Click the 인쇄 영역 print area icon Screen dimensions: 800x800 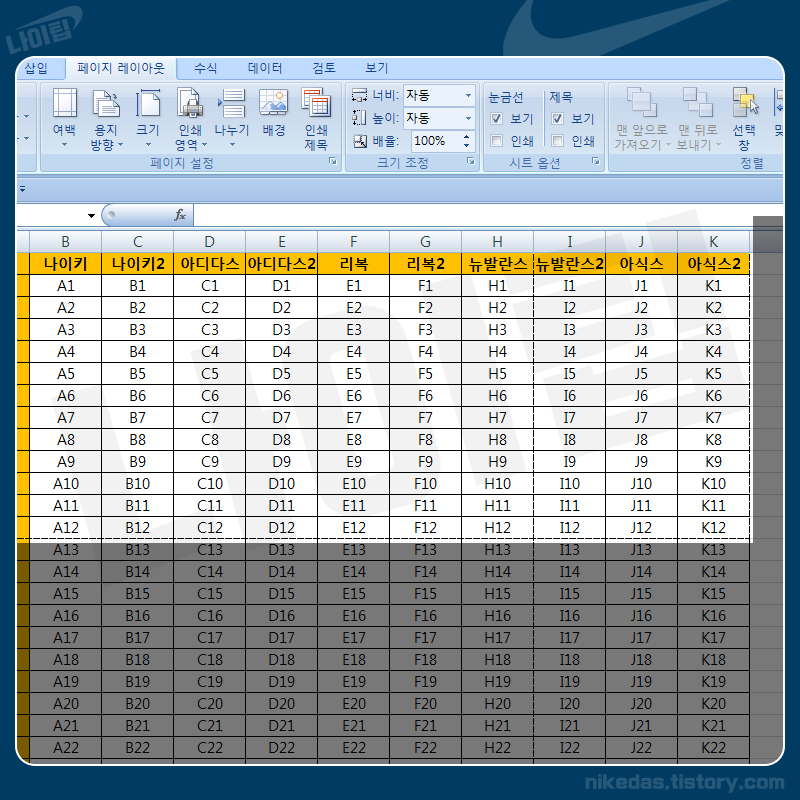tap(190, 103)
